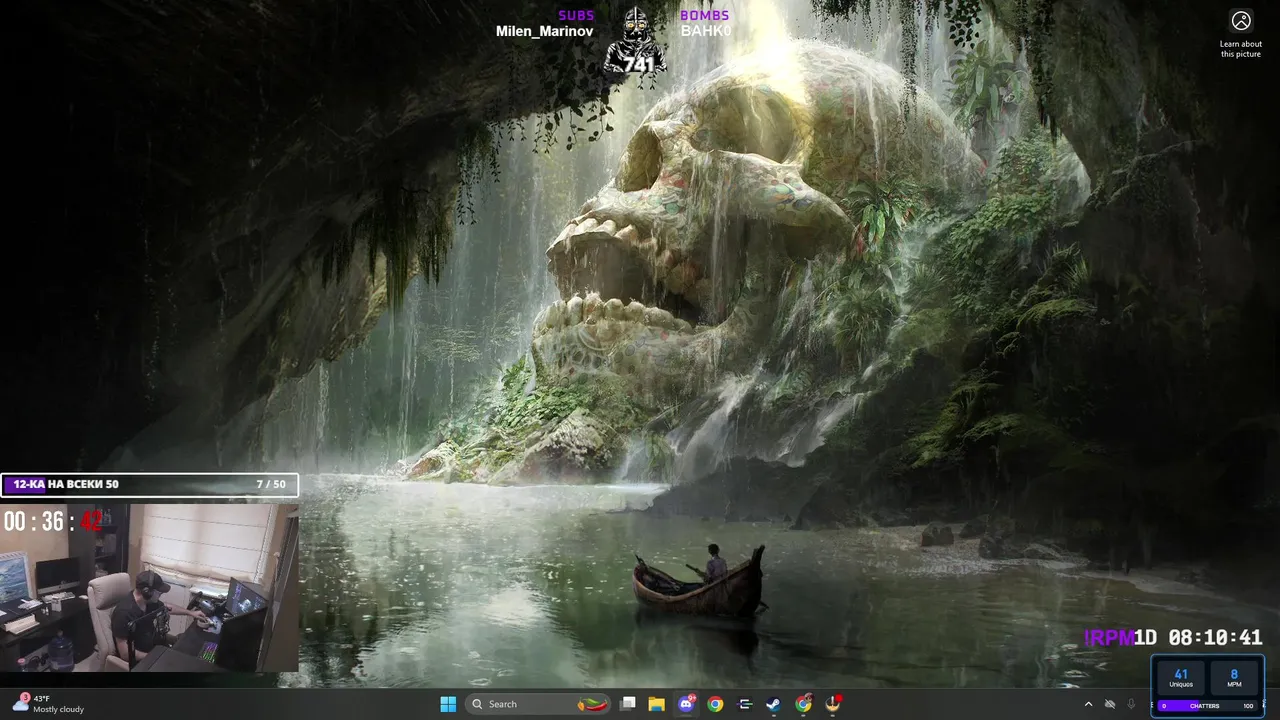Image resolution: width=1280 pixels, height=720 pixels.
Task: Open Steam from the taskbar
Action: [x=773, y=704]
